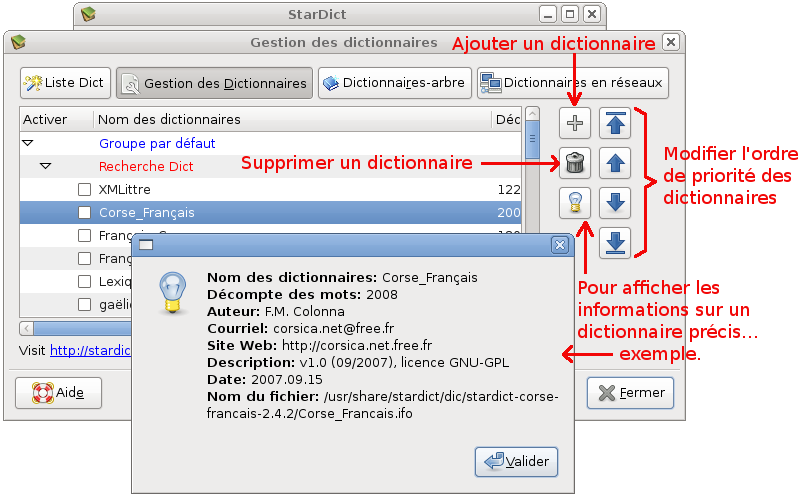This screenshot has height=500, width=805.
Task: Select Recherche Dict text
Action: (x=146, y=166)
